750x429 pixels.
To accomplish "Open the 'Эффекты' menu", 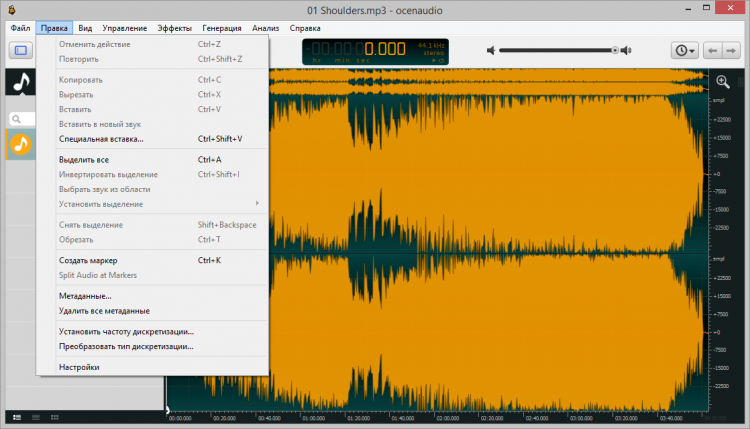I will coord(174,28).
